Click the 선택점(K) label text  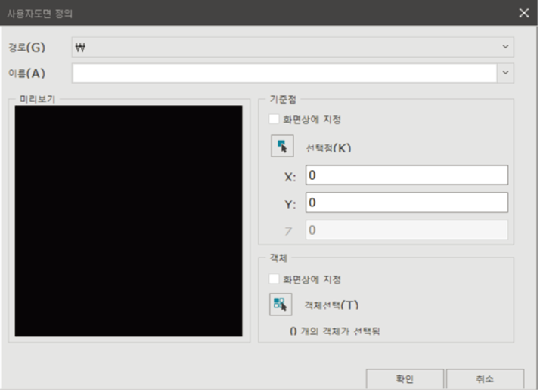(328, 148)
